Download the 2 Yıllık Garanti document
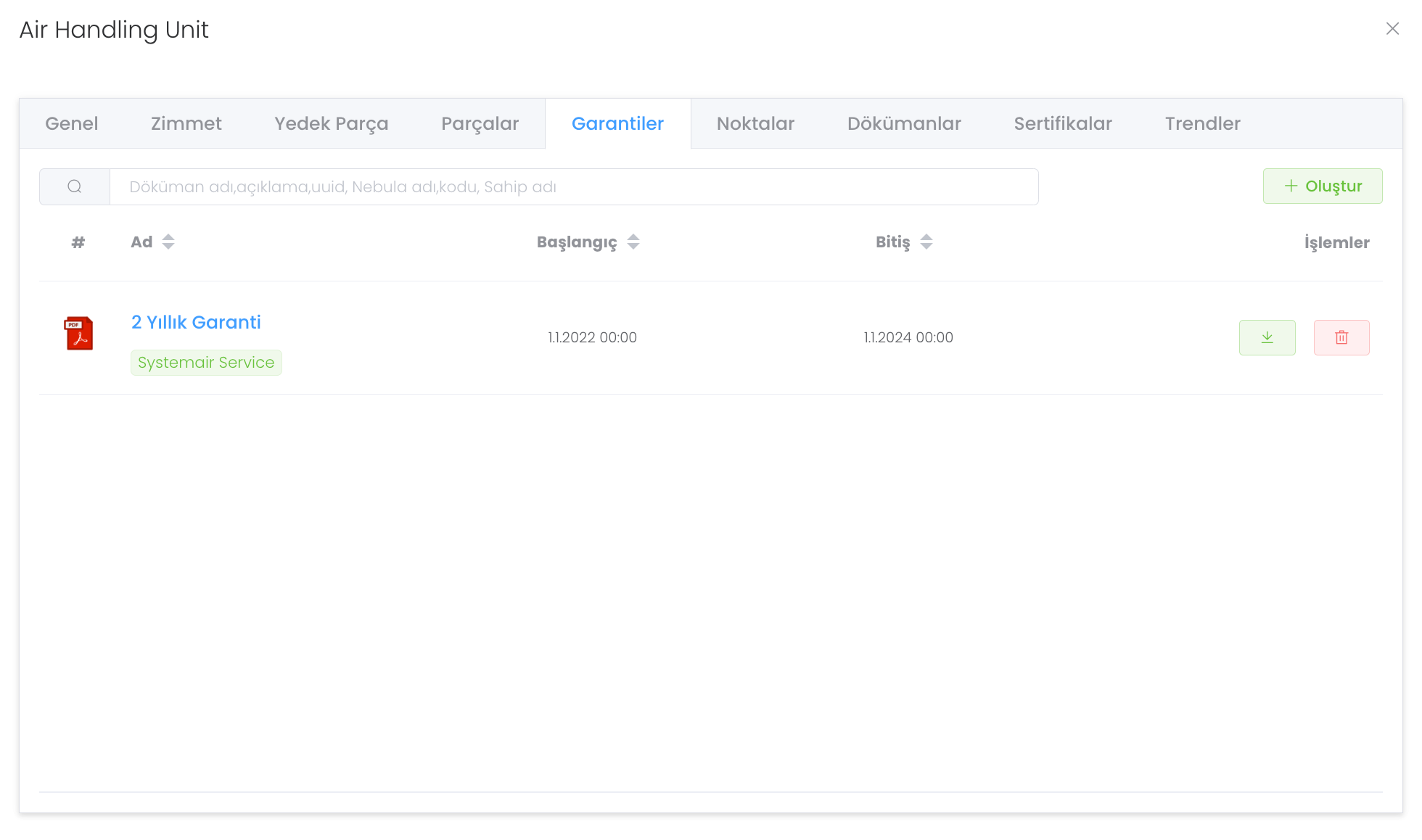 click(x=1267, y=337)
